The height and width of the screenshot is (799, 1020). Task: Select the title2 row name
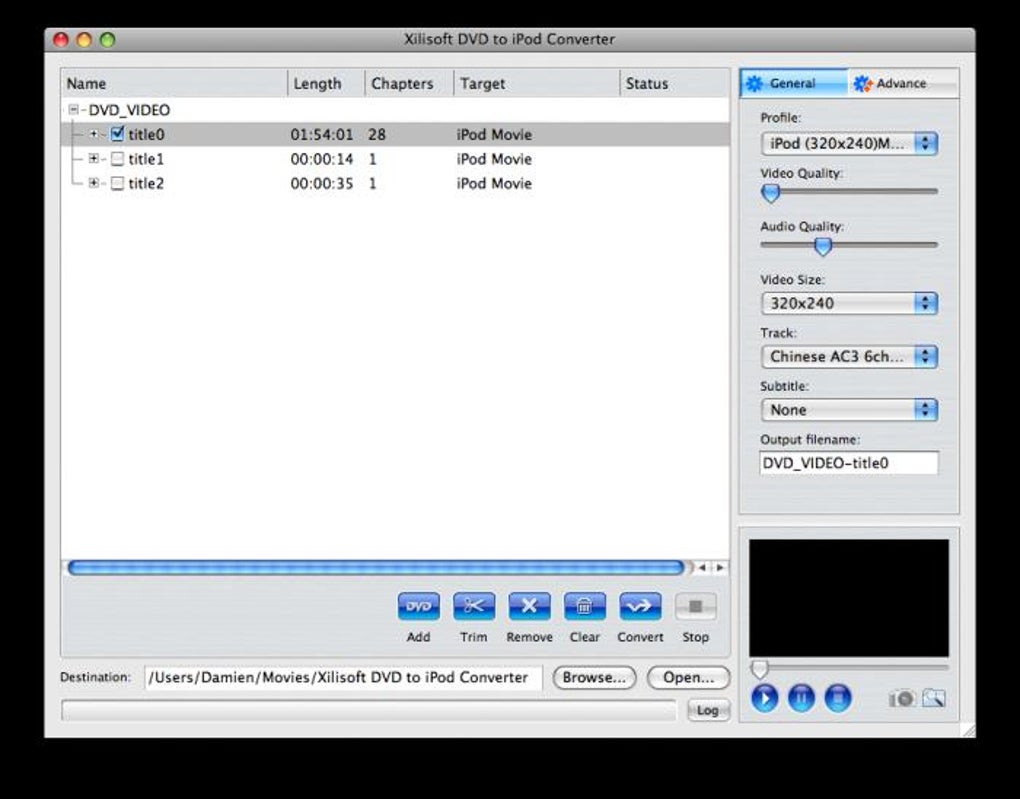tap(146, 183)
